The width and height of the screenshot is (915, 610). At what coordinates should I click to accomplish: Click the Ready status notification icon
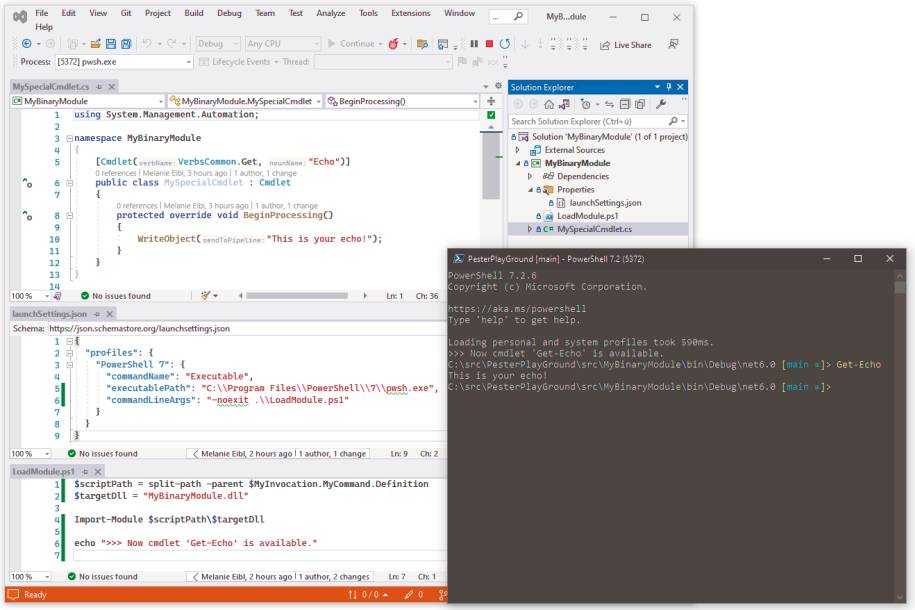coord(13,594)
